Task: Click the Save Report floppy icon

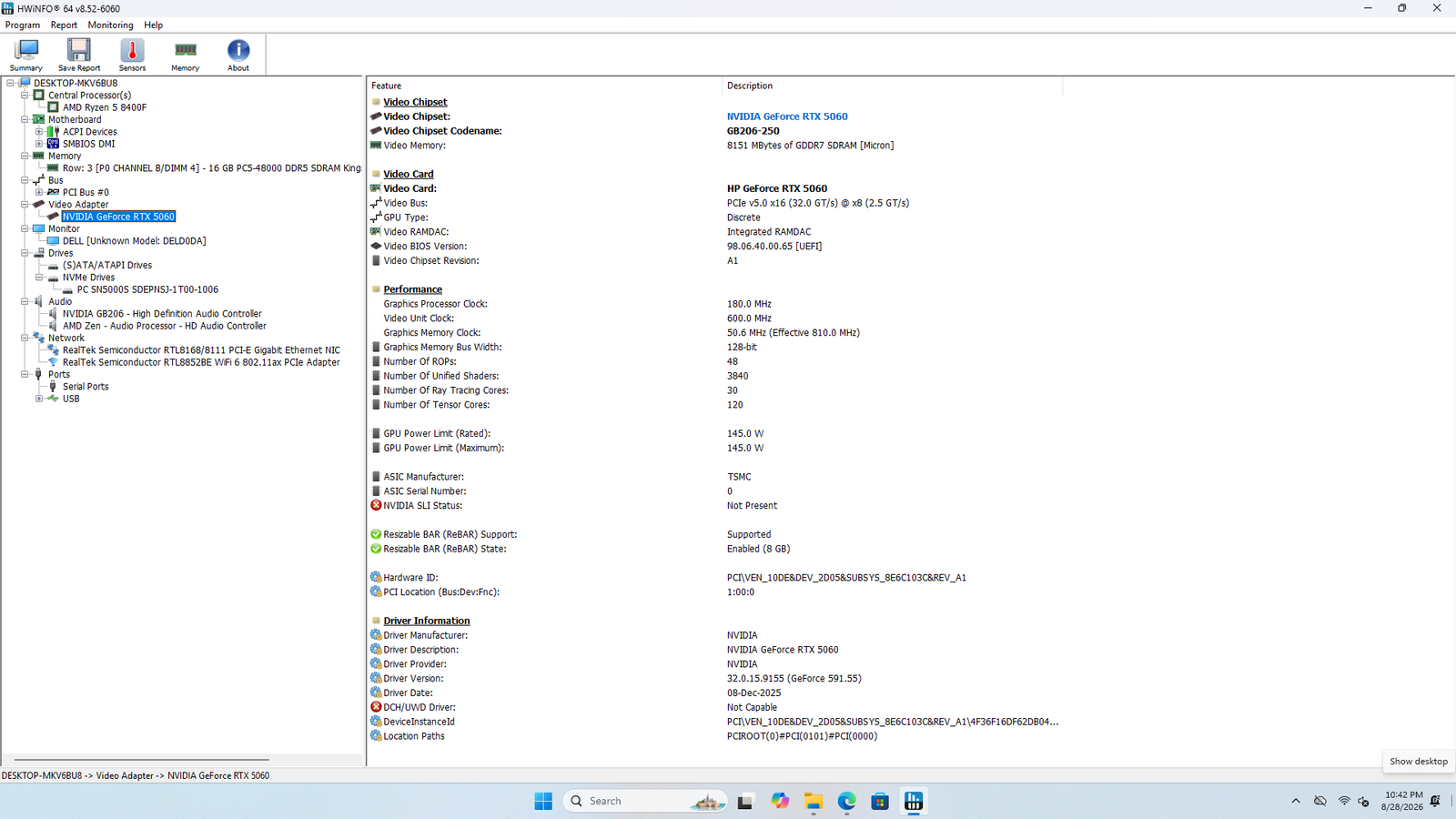Action: (79, 49)
